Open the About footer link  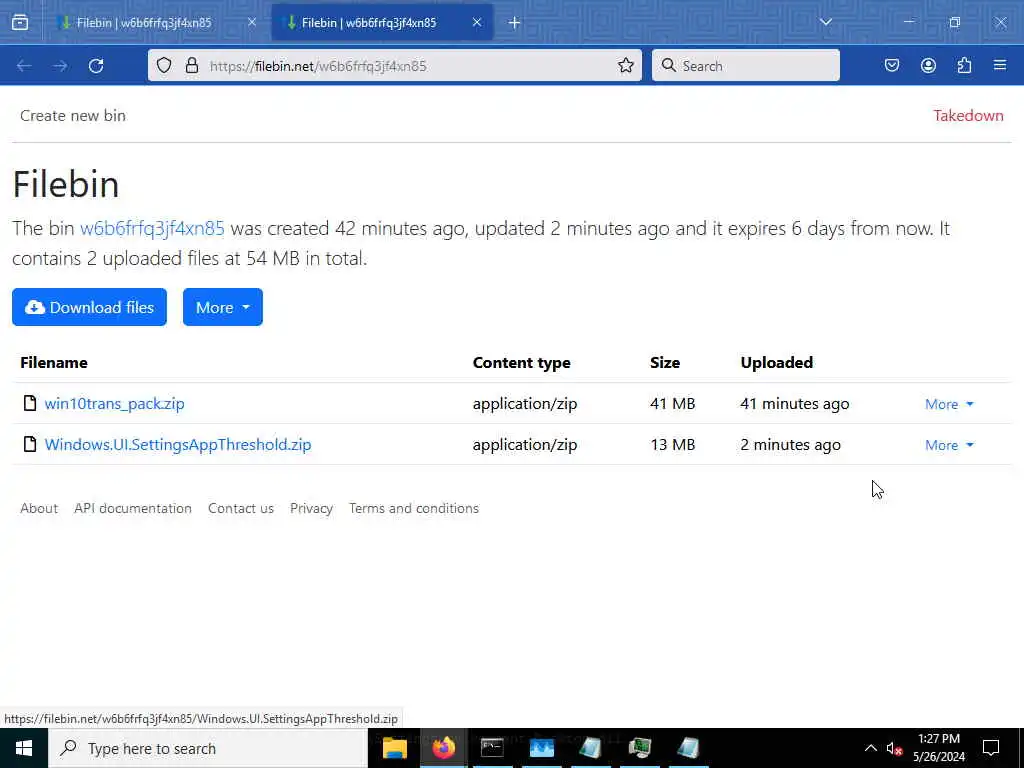pyautogui.click(x=39, y=508)
